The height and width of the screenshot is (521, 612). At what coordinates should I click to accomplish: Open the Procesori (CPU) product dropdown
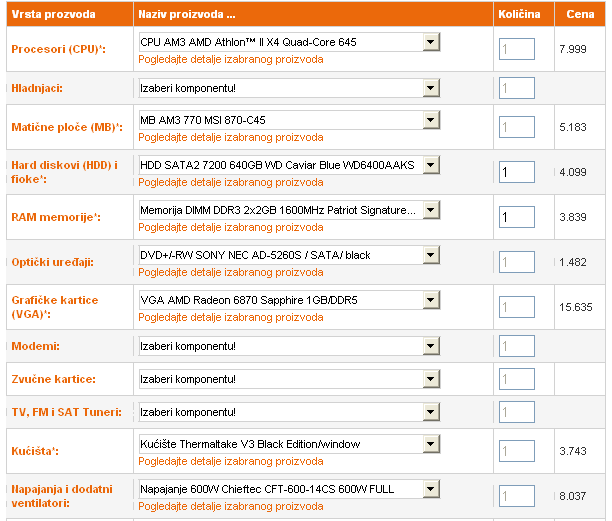click(x=289, y=42)
